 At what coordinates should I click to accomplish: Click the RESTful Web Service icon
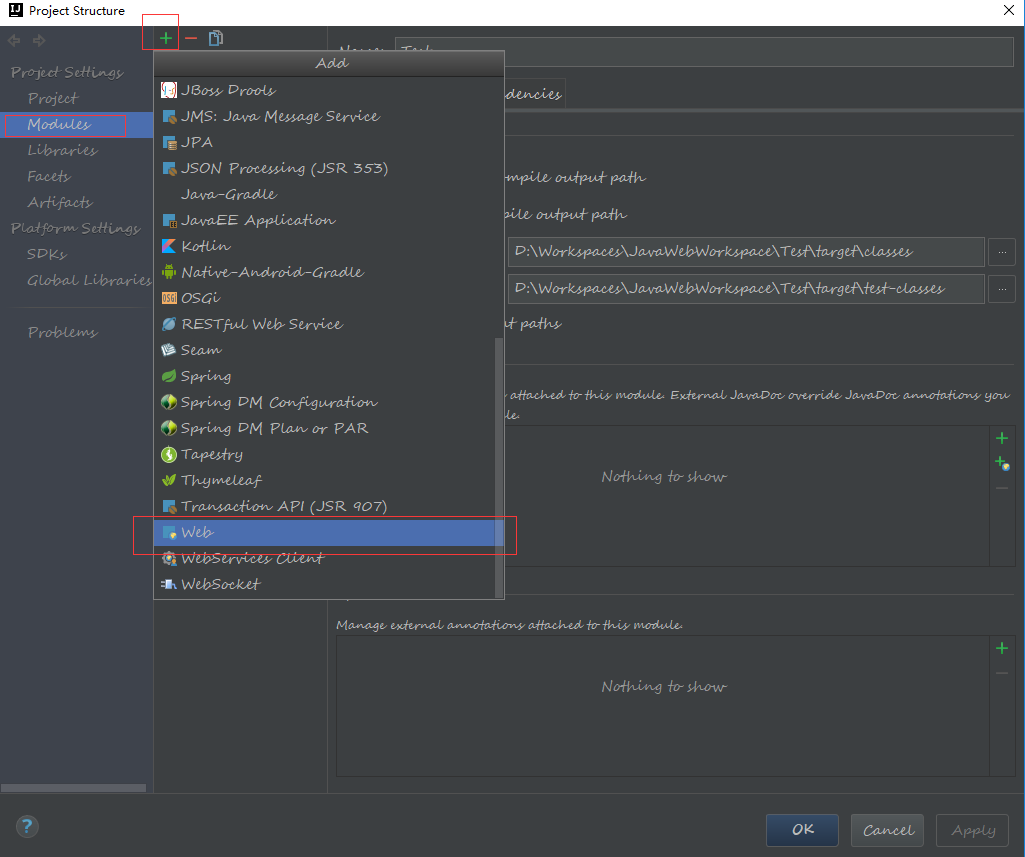(169, 324)
